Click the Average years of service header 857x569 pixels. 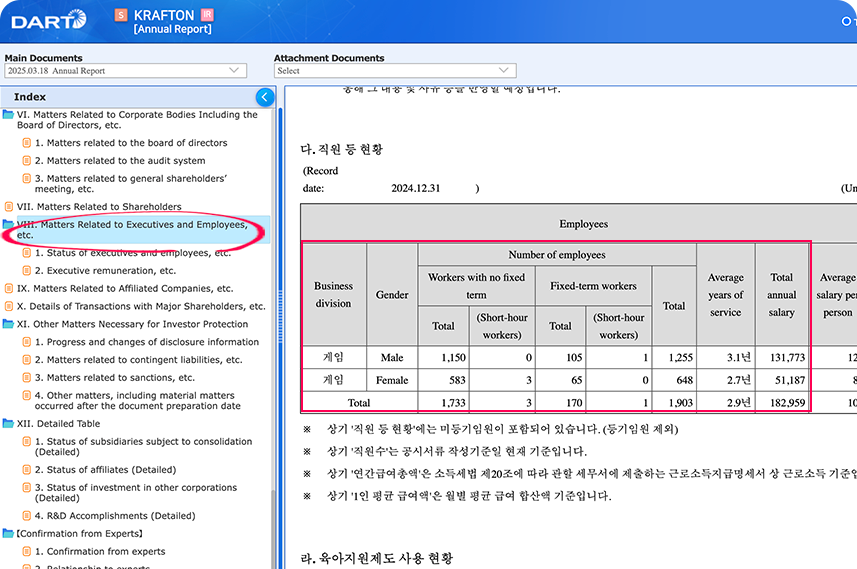click(x=726, y=295)
